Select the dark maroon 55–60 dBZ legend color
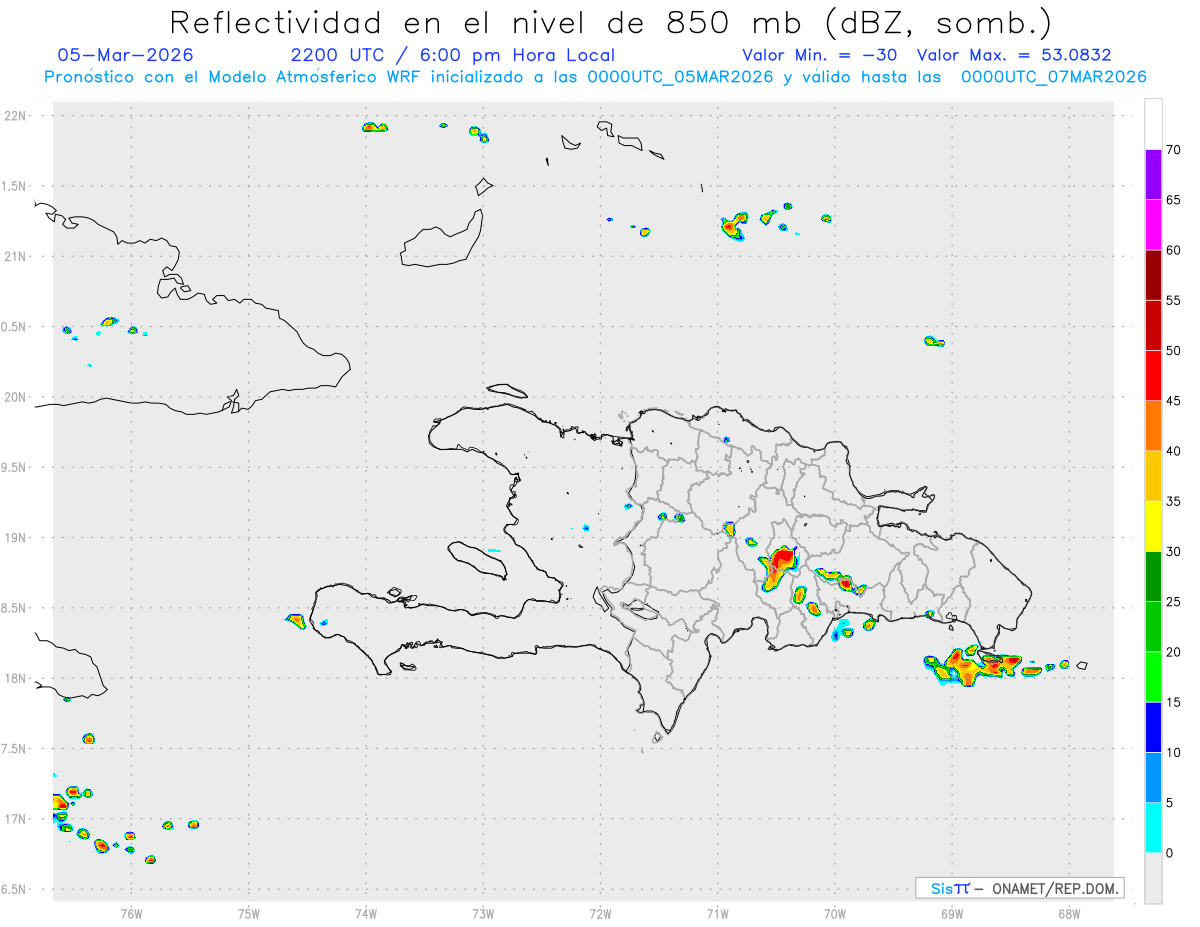The width and height of the screenshot is (1200, 927). pyautogui.click(x=1153, y=274)
